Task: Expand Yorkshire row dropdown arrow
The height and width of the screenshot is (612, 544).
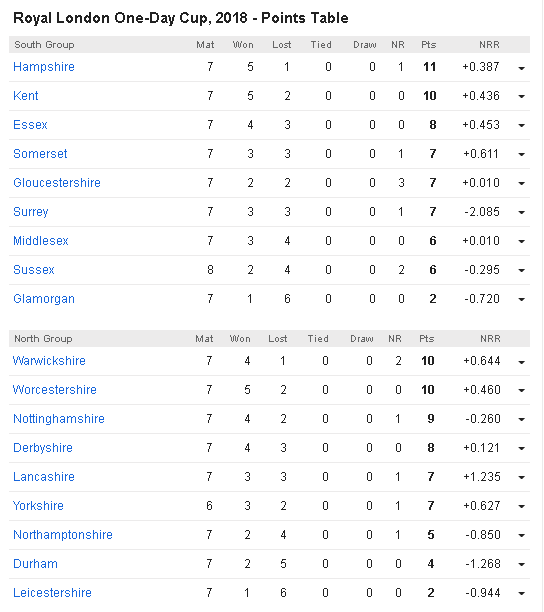Action: [x=521, y=507]
